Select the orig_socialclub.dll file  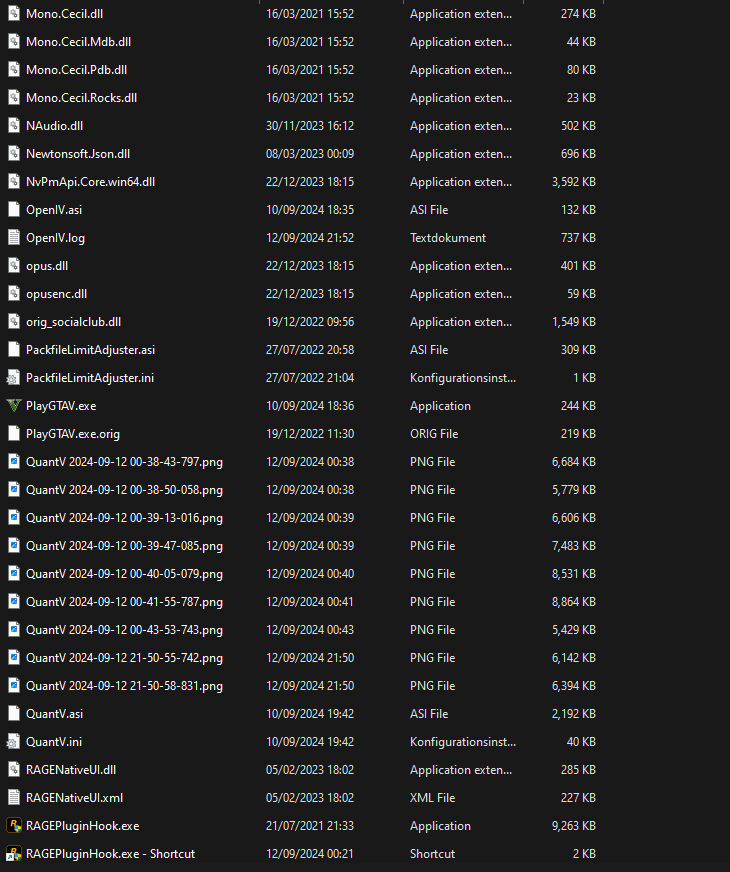coord(73,322)
